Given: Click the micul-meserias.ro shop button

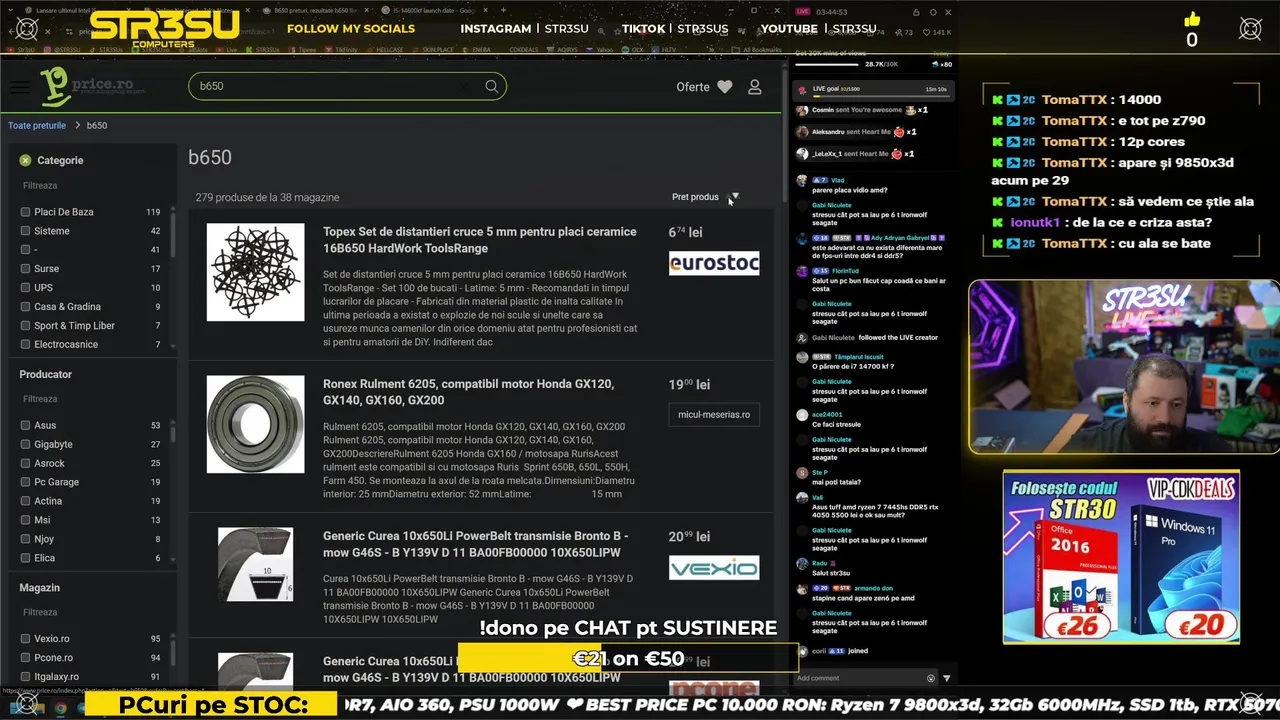Looking at the screenshot, I should click(x=714, y=415).
